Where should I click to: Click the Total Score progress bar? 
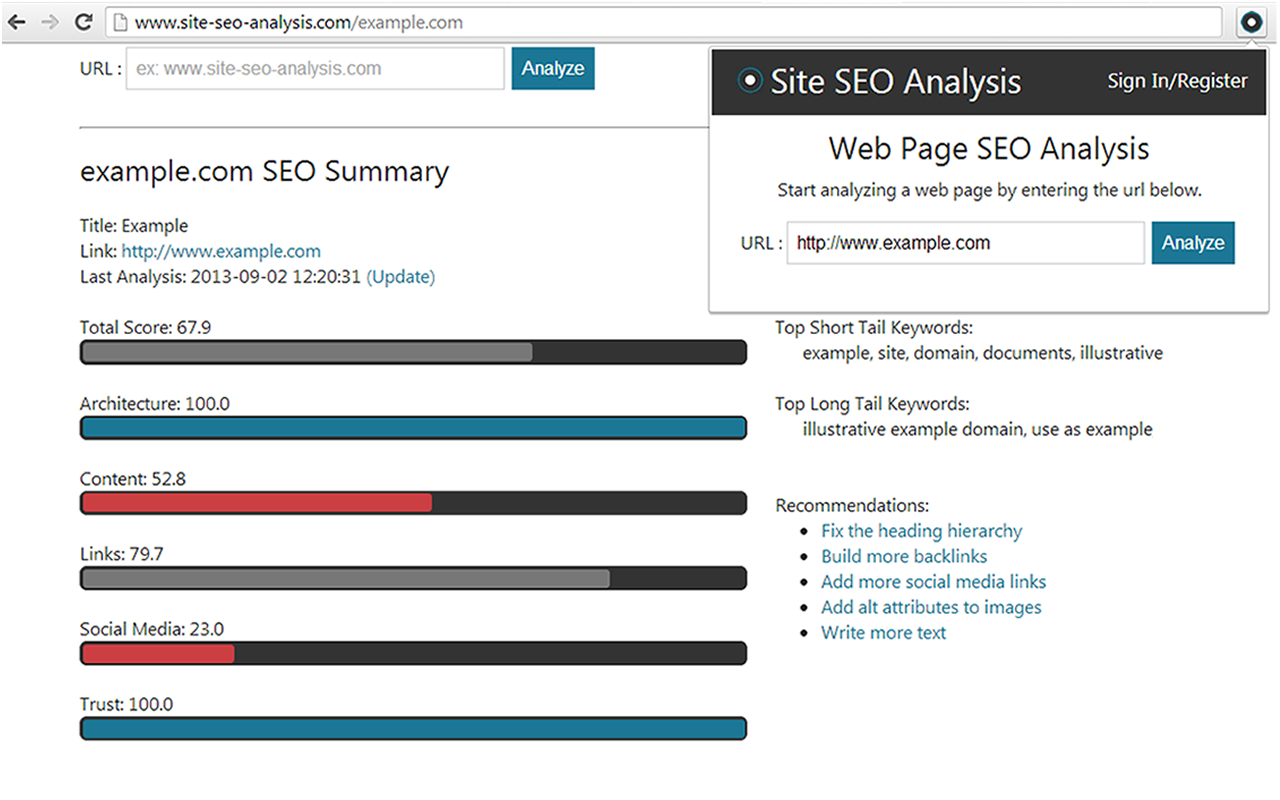(413, 352)
